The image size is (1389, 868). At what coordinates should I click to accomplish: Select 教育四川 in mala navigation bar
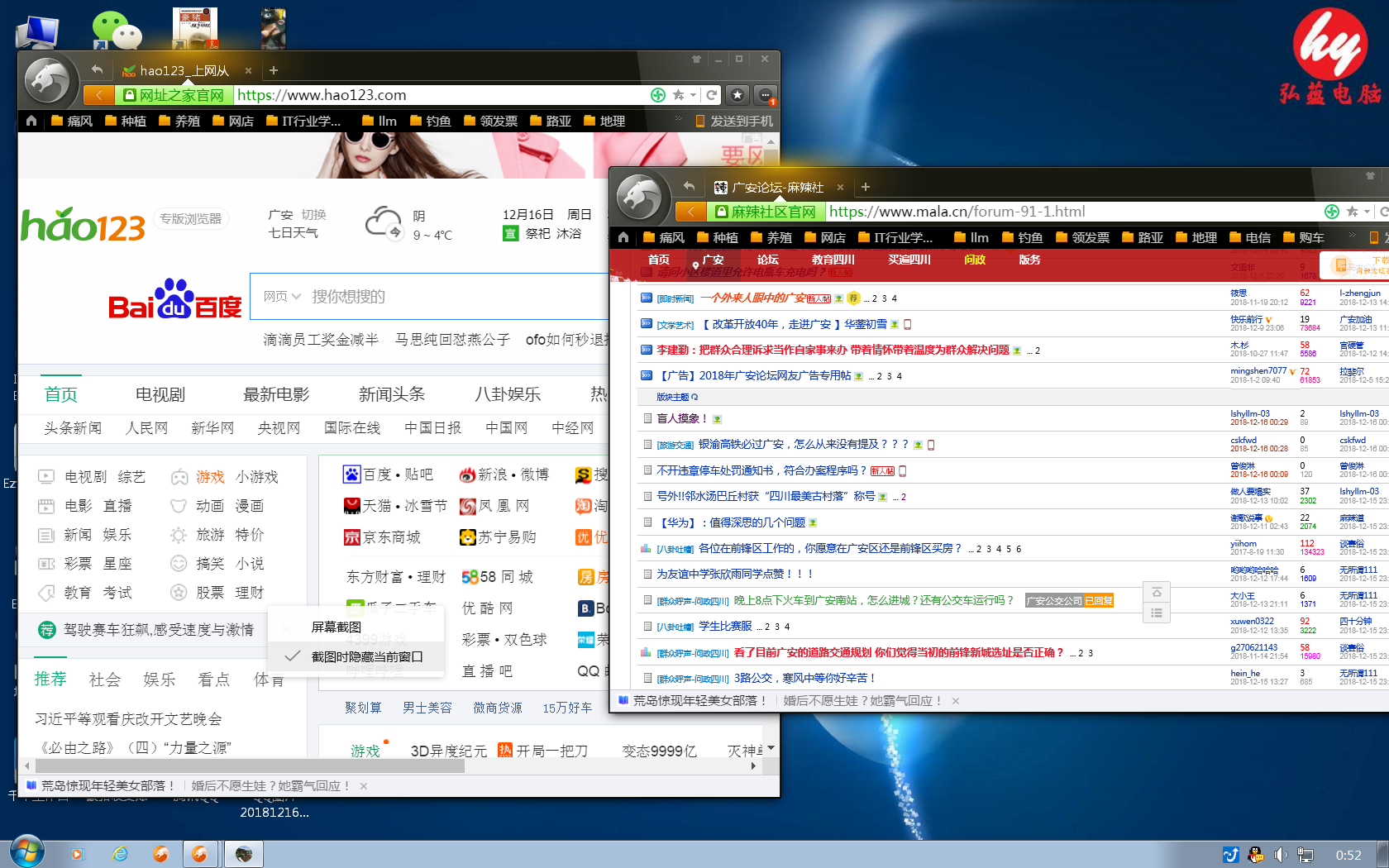(x=833, y=260)
